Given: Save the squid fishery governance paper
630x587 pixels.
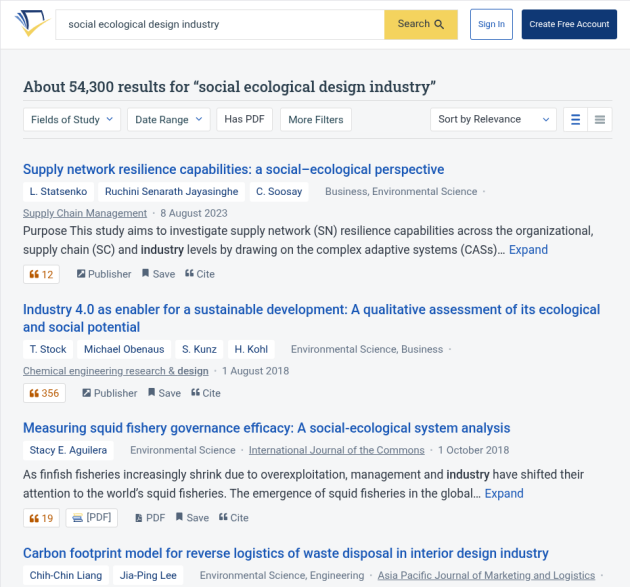Looking at the screenshot, I should coord(192,517).
